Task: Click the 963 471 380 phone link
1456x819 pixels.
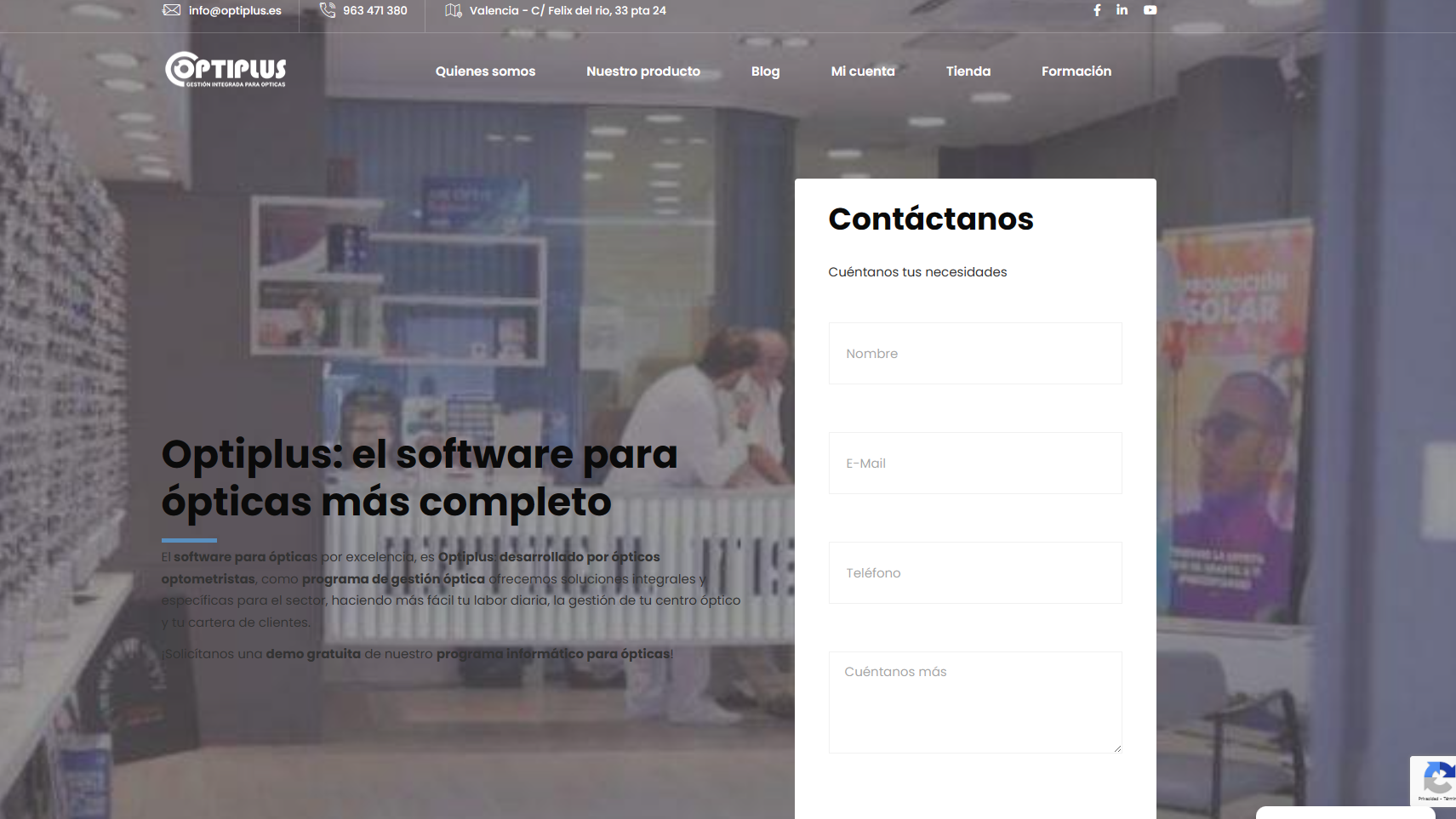Action: [x=375, y=11]
